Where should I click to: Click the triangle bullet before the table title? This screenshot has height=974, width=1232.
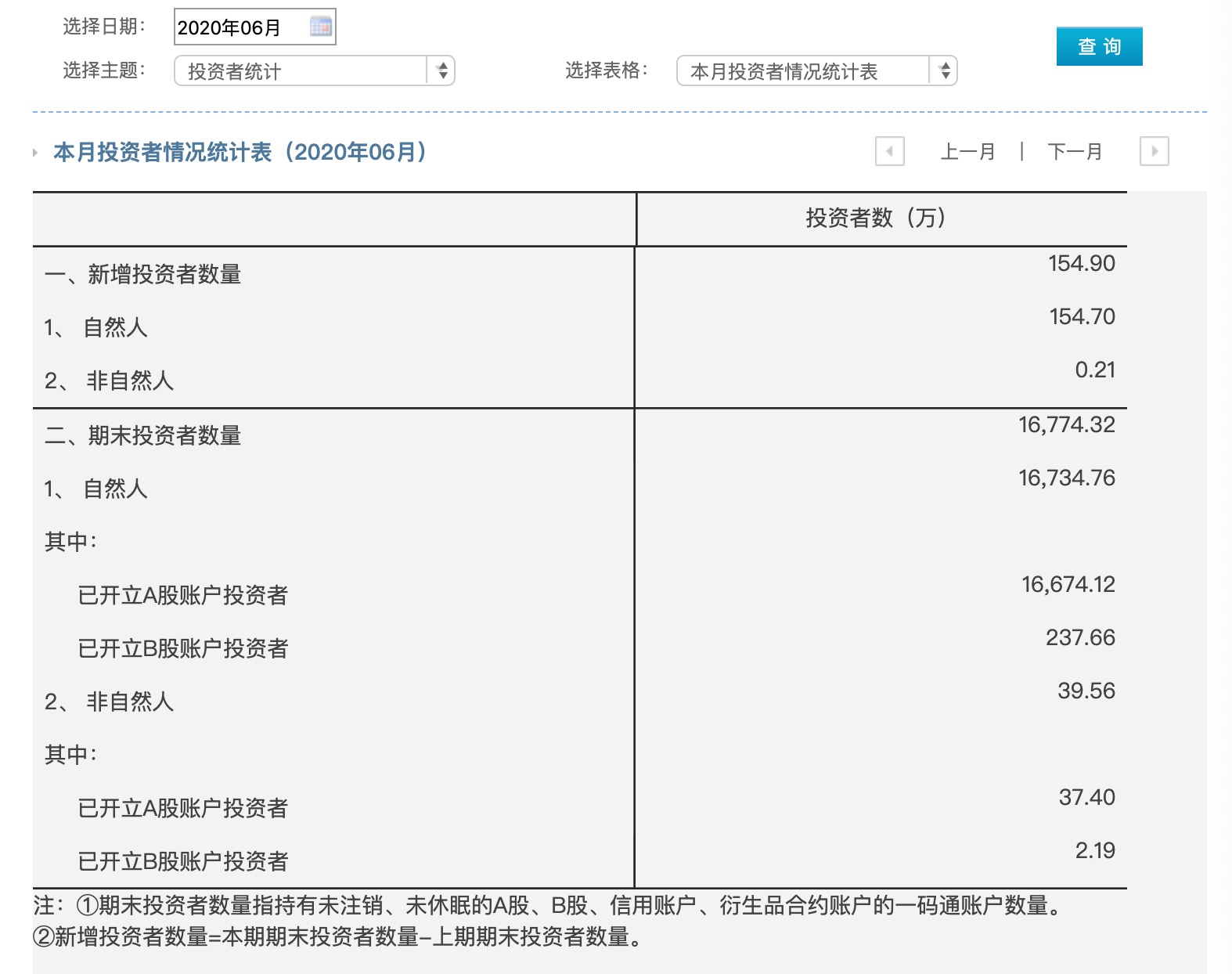coord(36,153)
